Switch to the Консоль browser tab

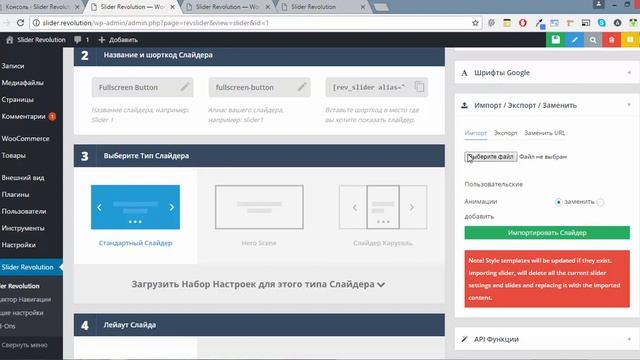click(x=41, y=7)
